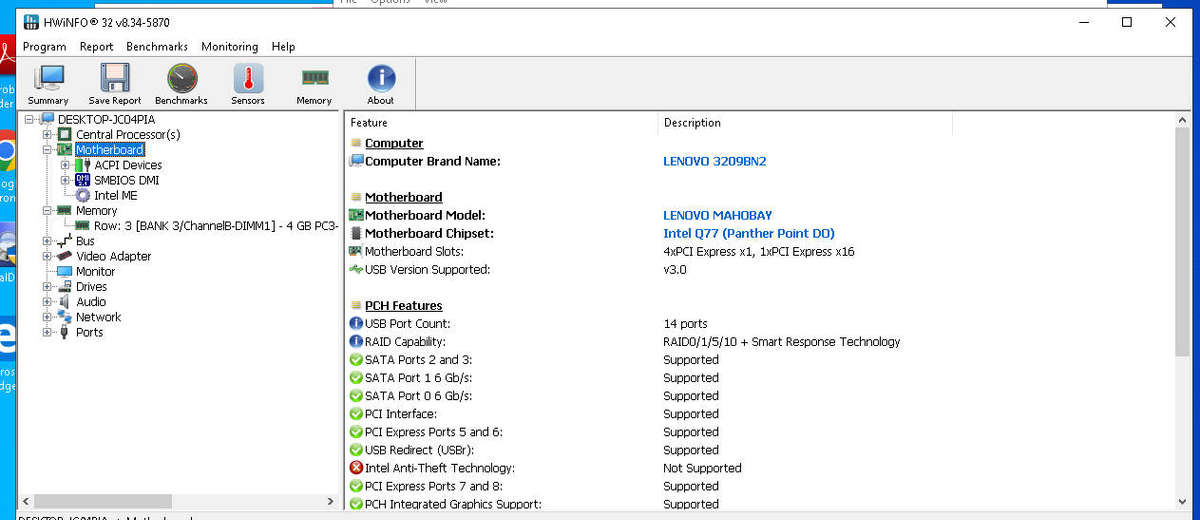Screen dimensions: 1200x520
Task: Open the Benchmarks menu
Action: [157, 46]
